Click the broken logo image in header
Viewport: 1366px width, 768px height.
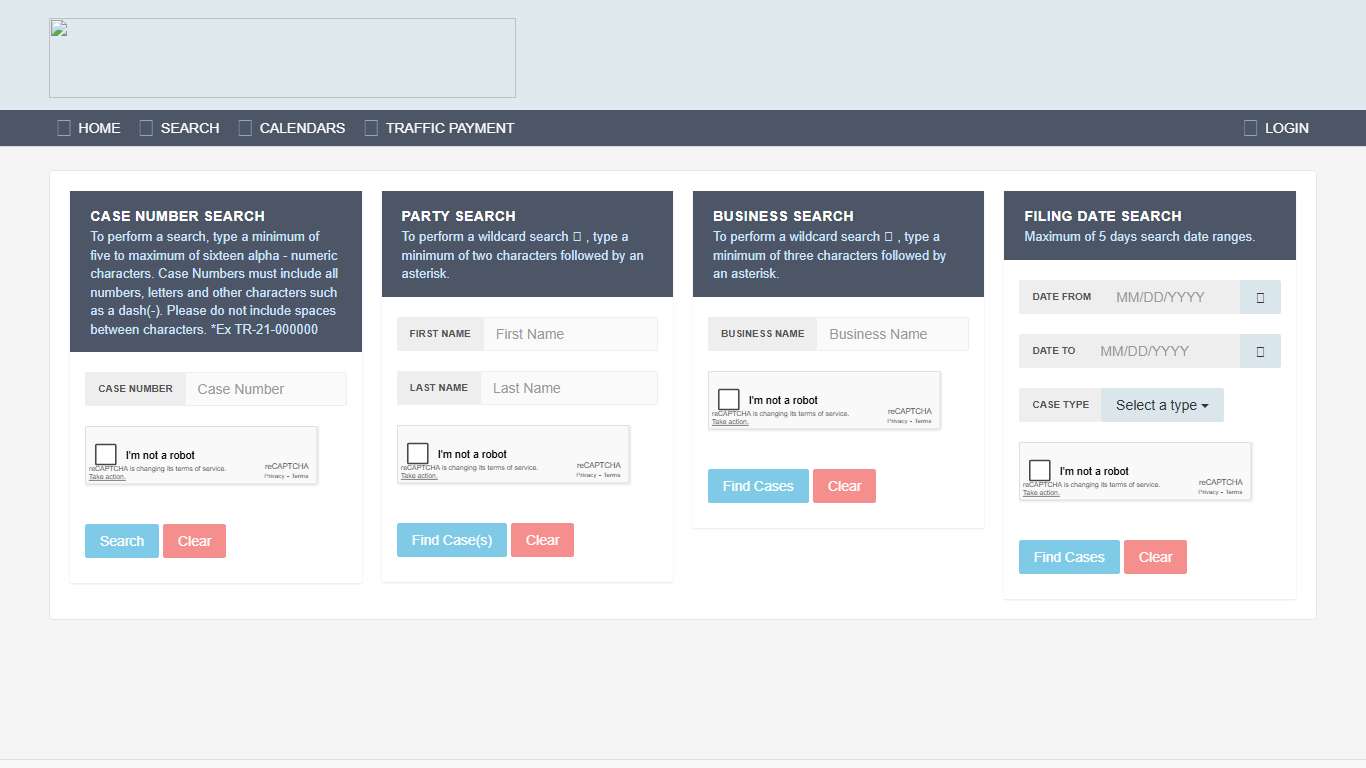(282, 58)
